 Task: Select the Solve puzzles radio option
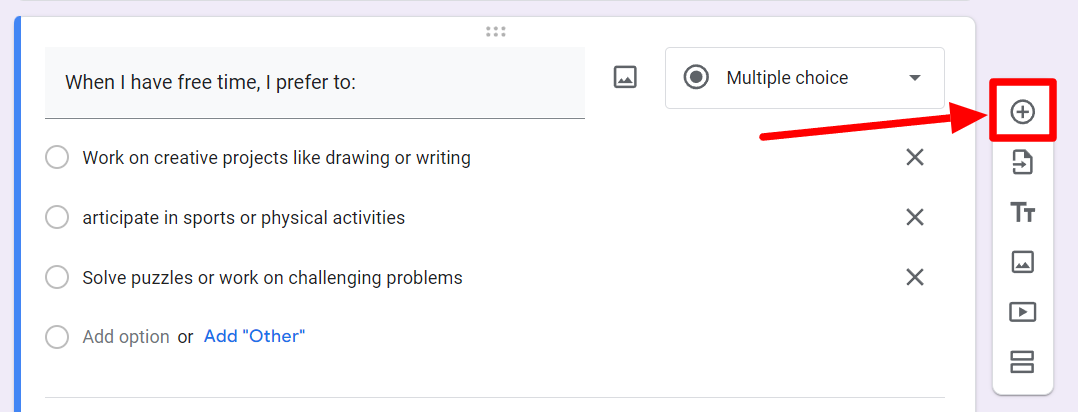56,278
